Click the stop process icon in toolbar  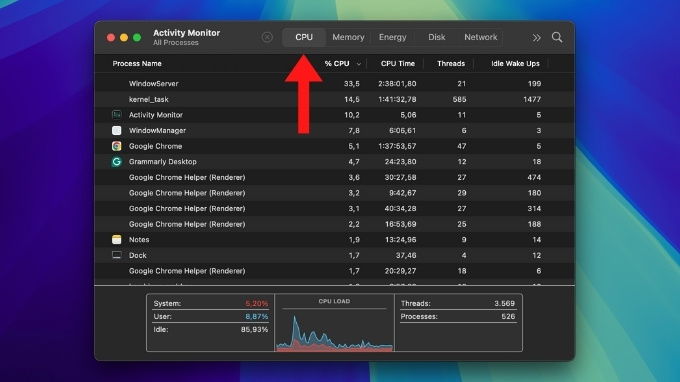tap(267, 37)
